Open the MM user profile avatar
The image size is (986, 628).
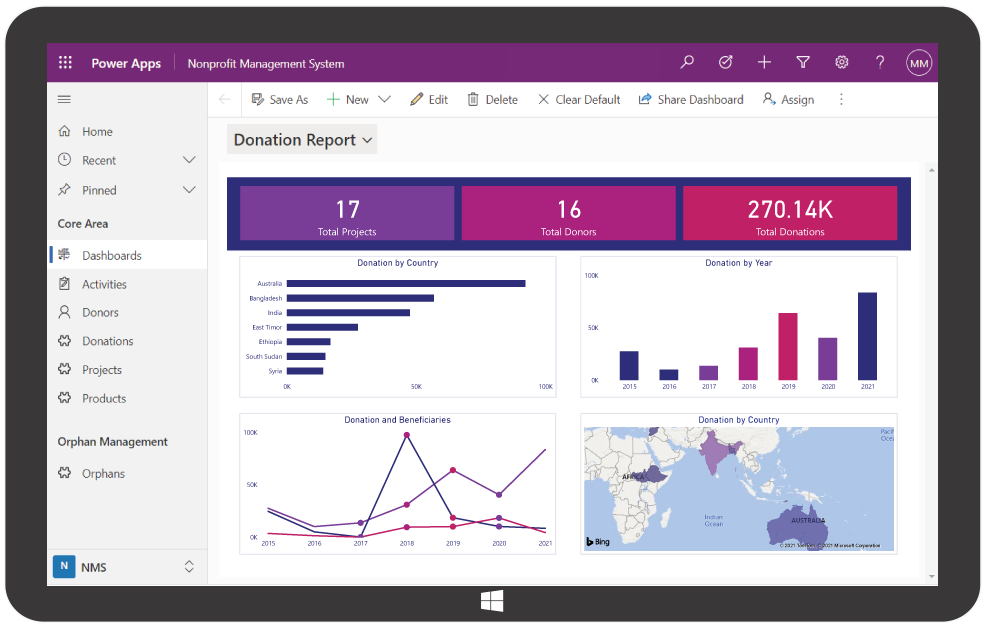919,63
